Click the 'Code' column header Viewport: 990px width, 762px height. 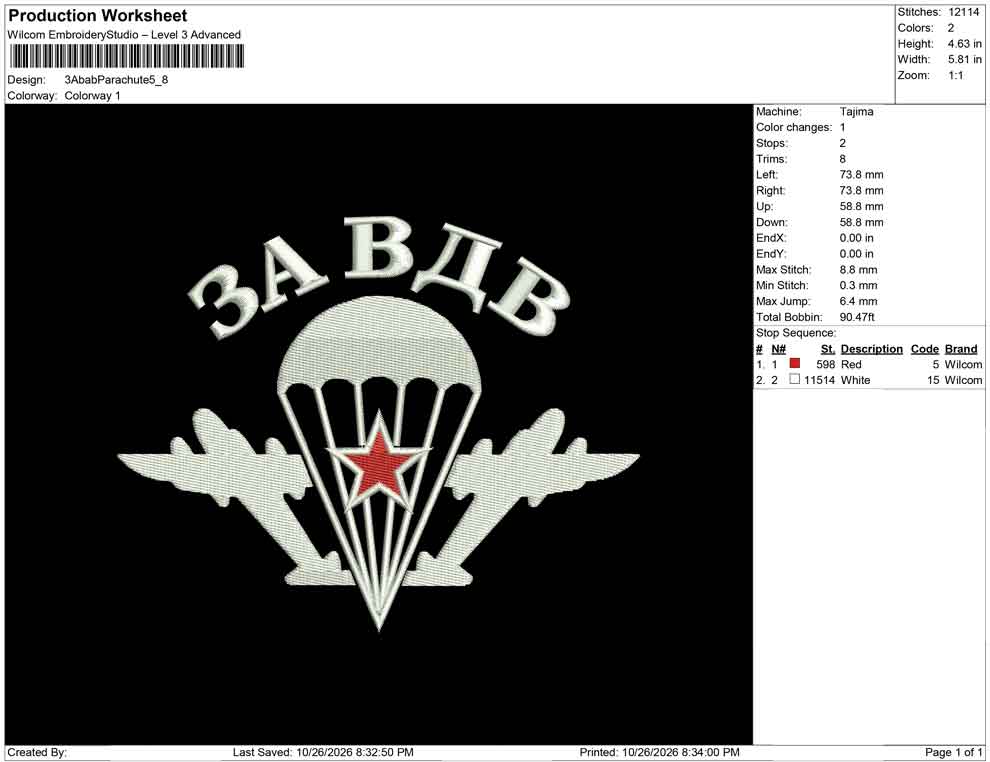(924, 349)
